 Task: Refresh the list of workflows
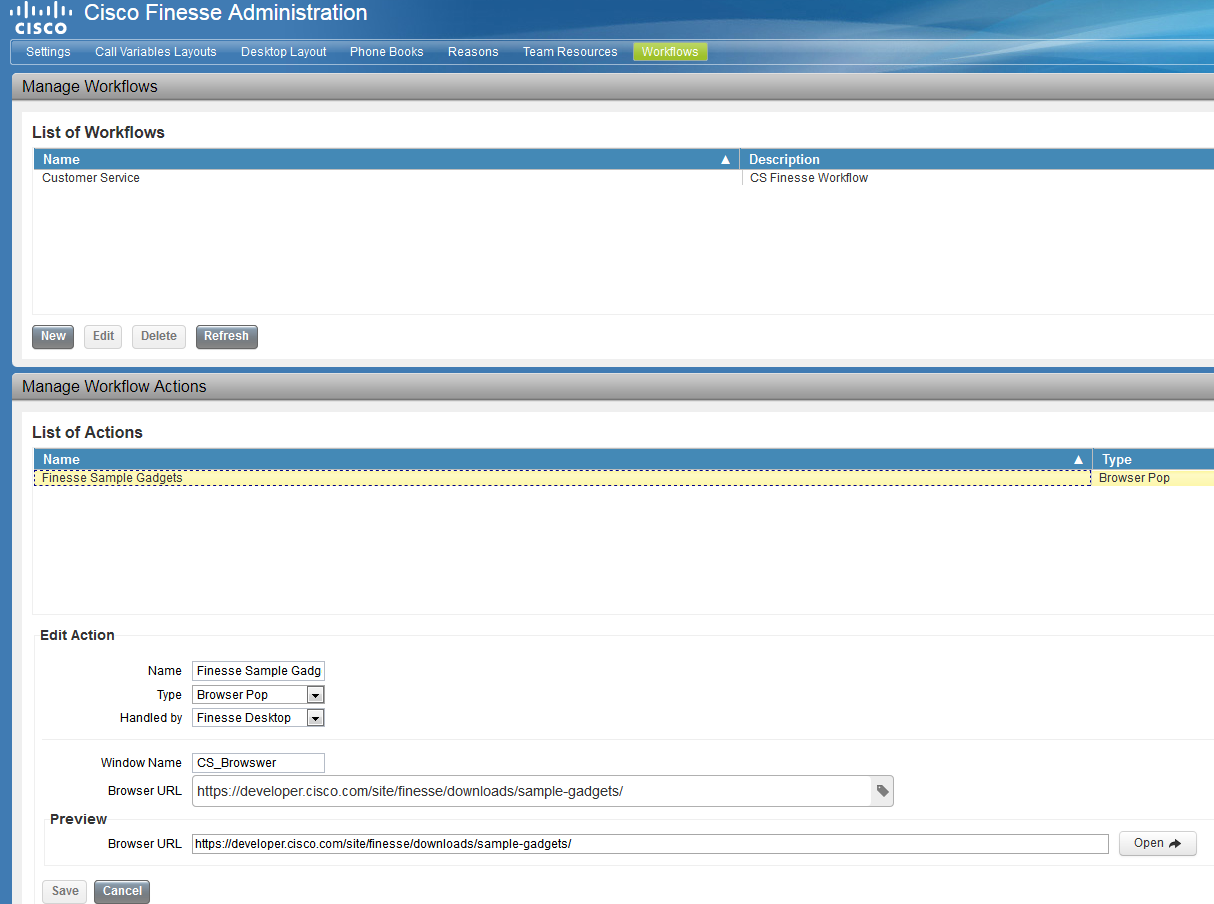226,337
